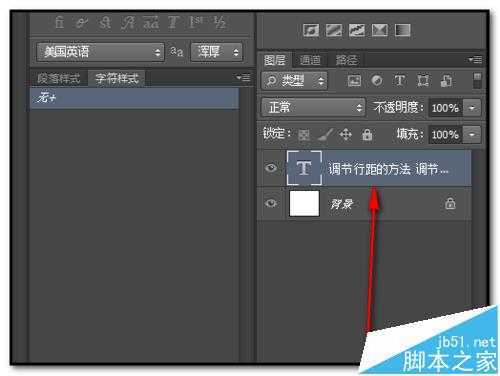The image size is (500, 376).
Task: Select the 背景 layer name
Action: pyautogui.click(x=342, y=204)
